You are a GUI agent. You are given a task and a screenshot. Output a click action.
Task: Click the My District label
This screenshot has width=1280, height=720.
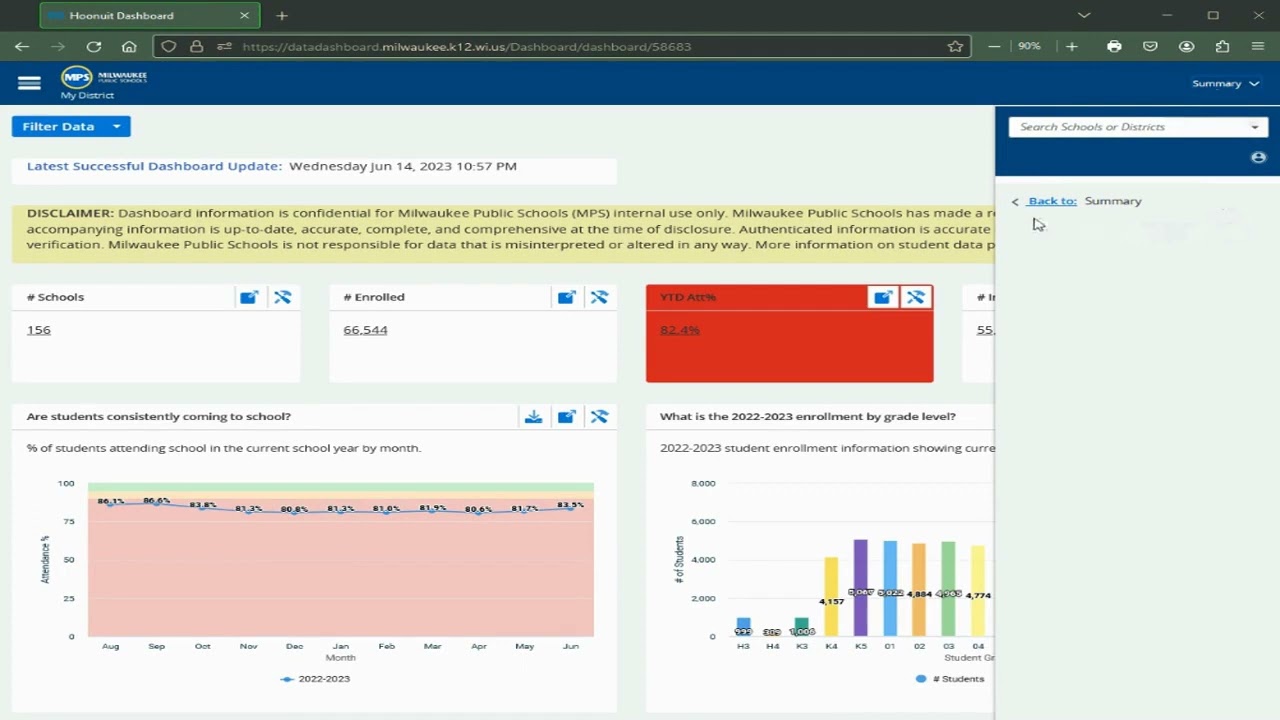coord(87,96)
